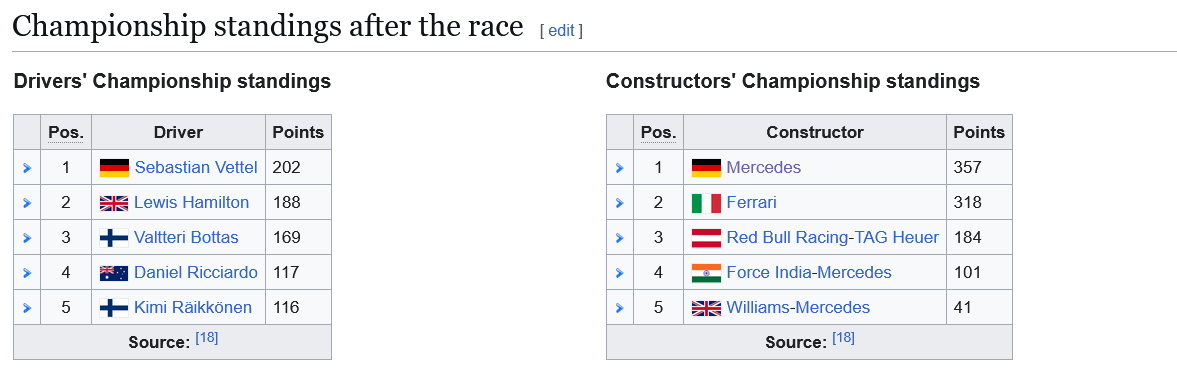Click the blue arrow icon in Vettel's row
The height and width of the screenshot is (392, 1177).
[x=27, y=168]
